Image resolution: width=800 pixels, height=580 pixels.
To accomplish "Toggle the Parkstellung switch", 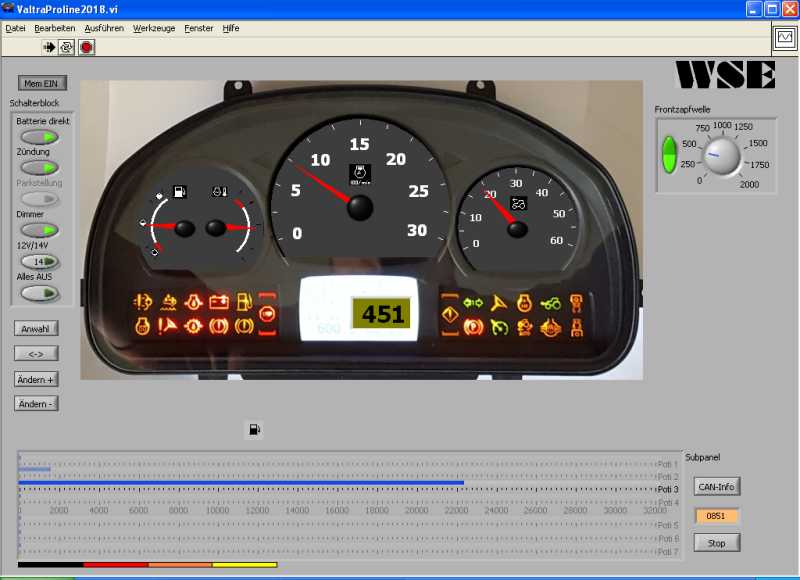I will click(39, 198).
